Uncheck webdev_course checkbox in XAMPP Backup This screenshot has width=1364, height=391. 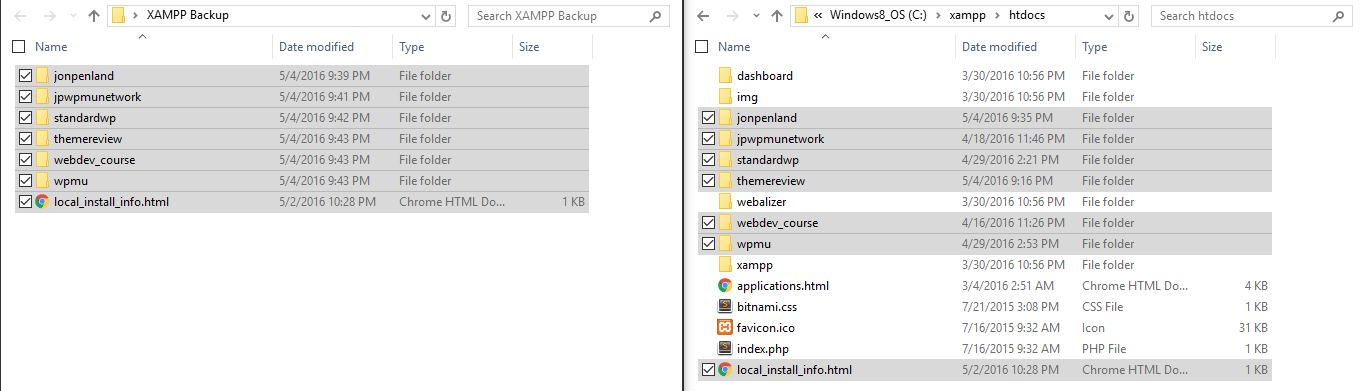(25, 160)
